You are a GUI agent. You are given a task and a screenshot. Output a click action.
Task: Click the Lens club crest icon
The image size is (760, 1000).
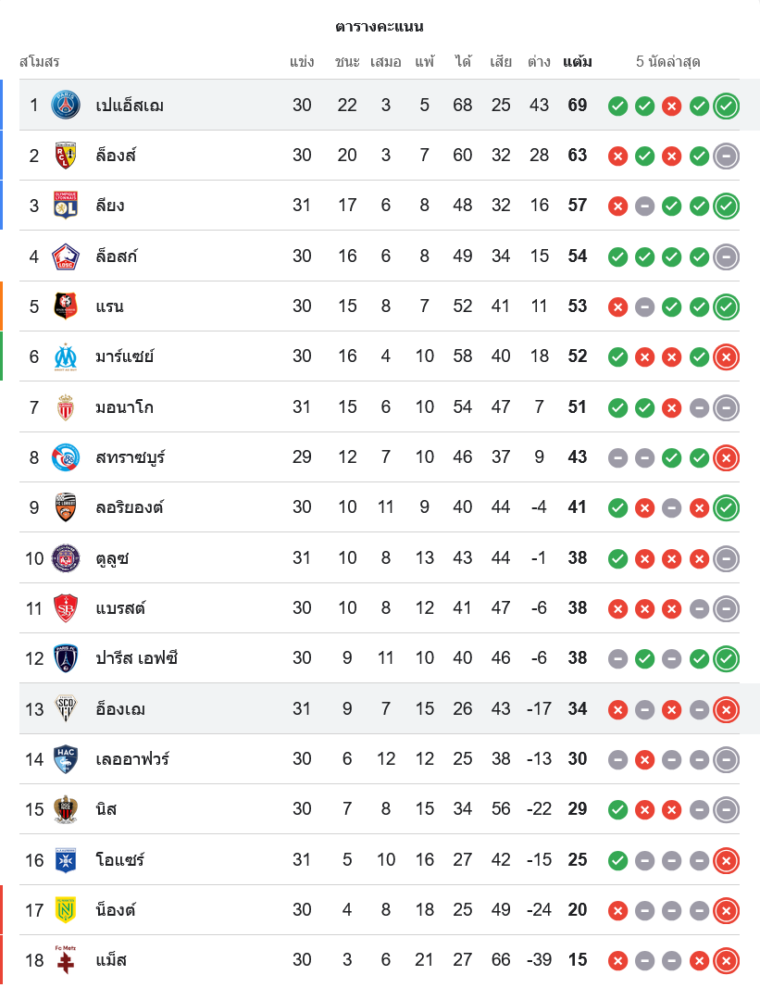click(x=66, y=155)
